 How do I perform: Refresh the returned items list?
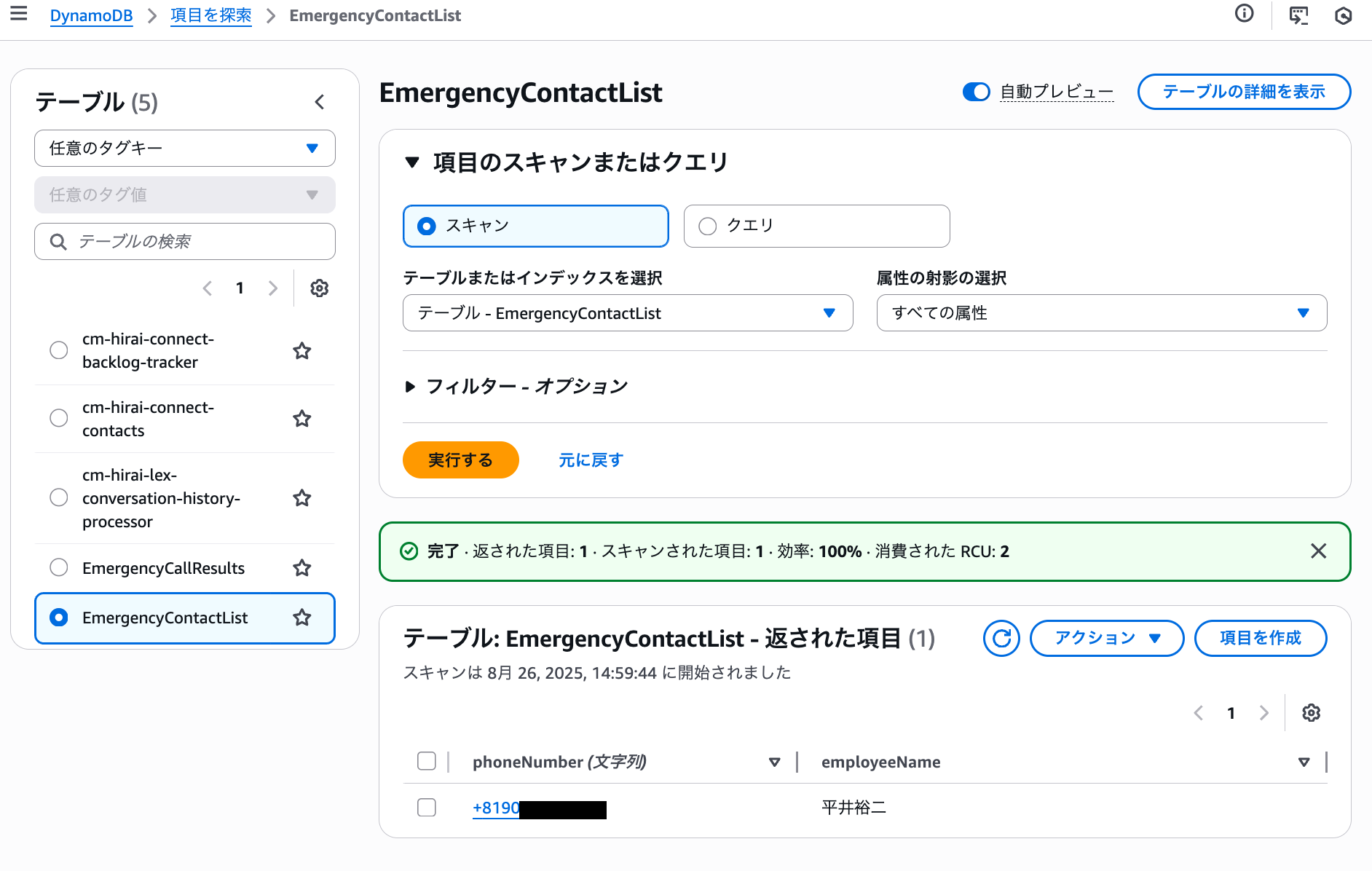pyautogui.click(x=1001, y=639)
